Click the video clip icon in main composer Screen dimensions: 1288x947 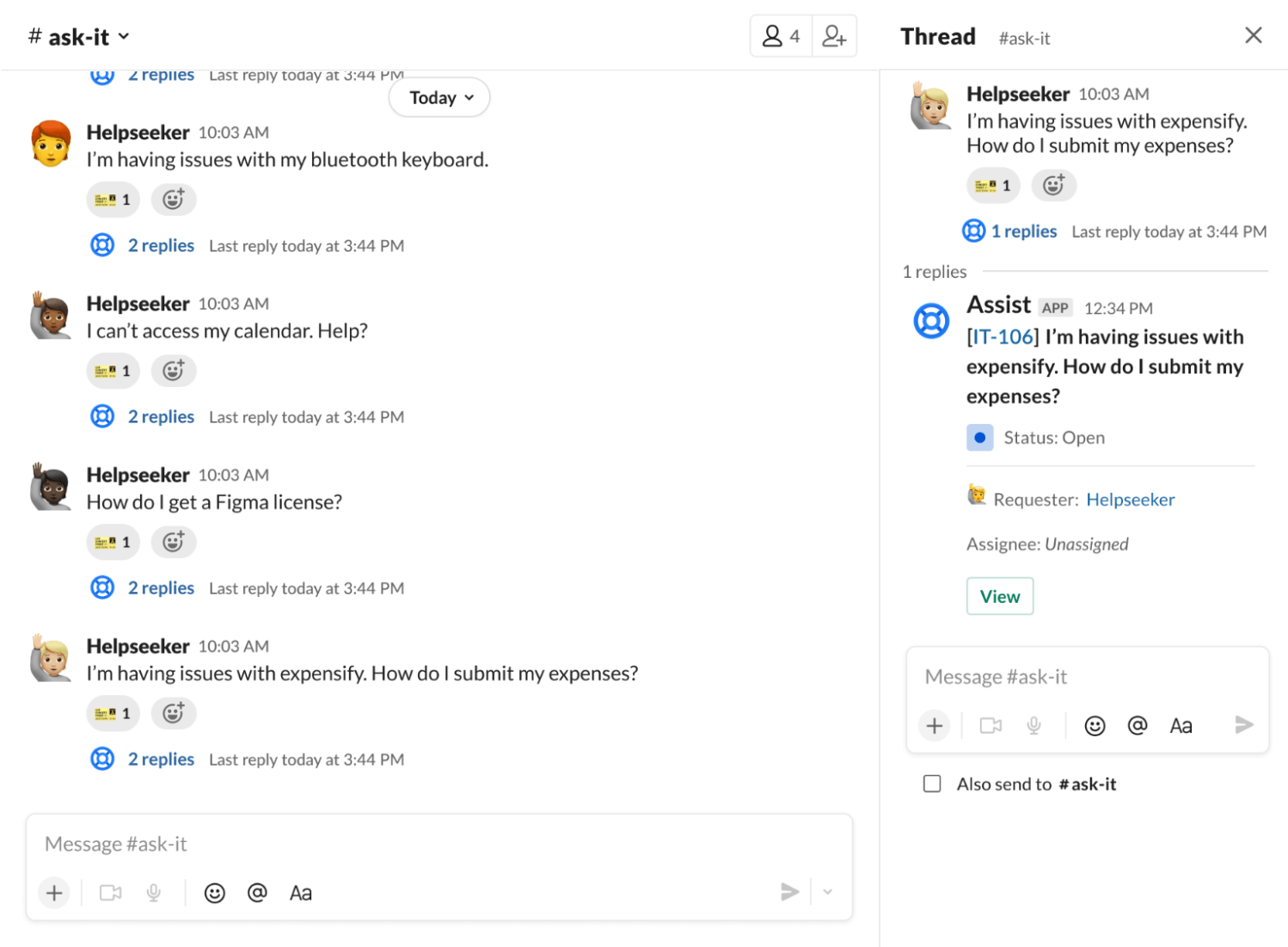[110, 892]
